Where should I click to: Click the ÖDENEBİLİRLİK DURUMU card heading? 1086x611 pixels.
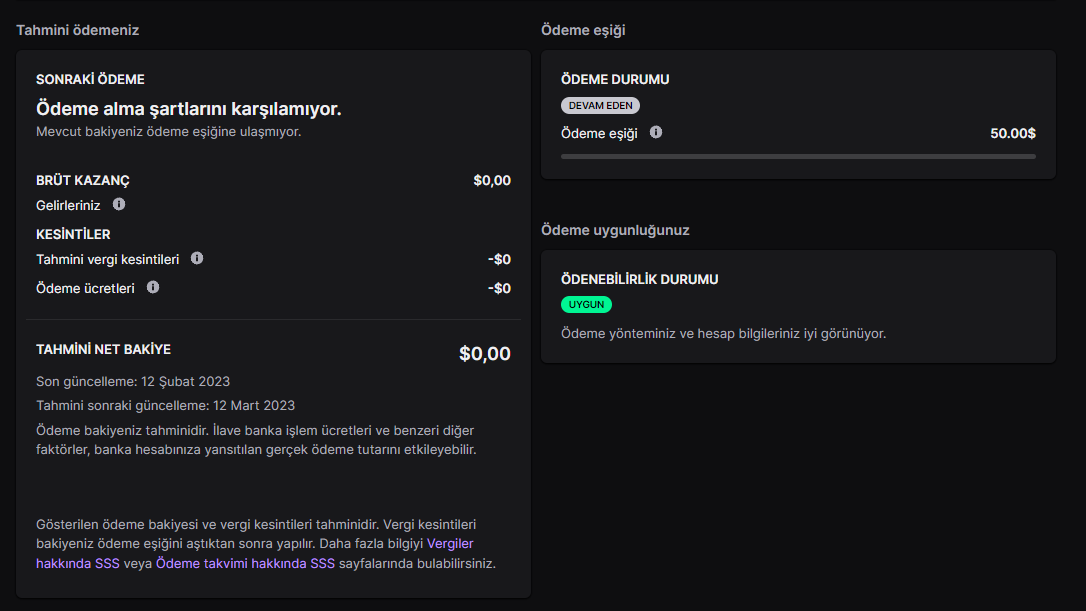coord(639,279)
